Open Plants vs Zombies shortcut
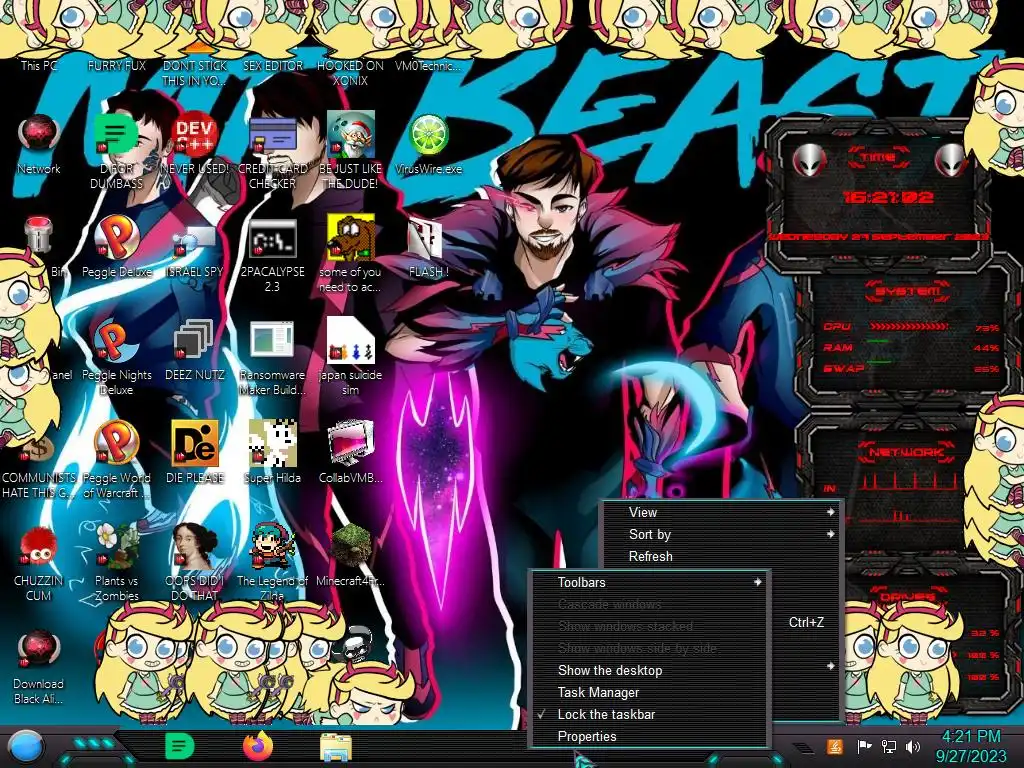 click(x=116, y=547)
